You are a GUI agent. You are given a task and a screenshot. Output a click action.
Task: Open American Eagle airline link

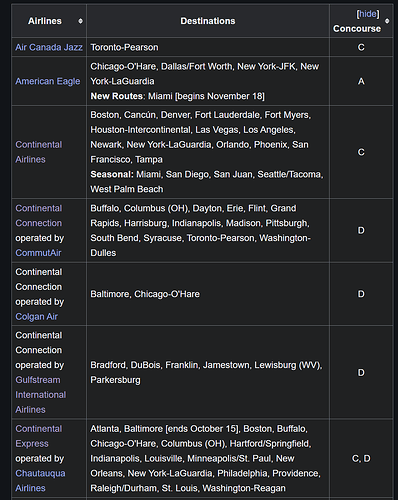pyautogui.click(x=48, y=81)
